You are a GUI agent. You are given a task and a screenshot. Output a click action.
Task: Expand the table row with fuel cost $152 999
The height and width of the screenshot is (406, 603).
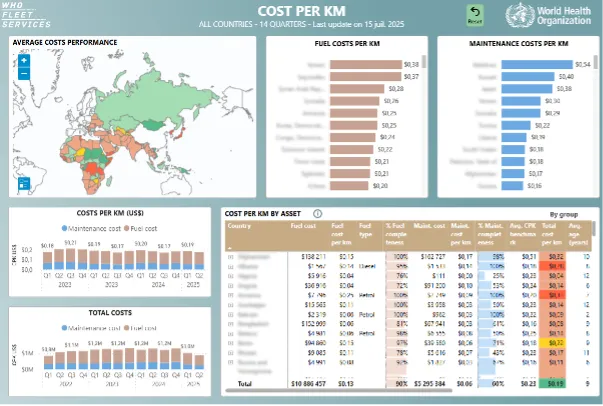(231, 324)
